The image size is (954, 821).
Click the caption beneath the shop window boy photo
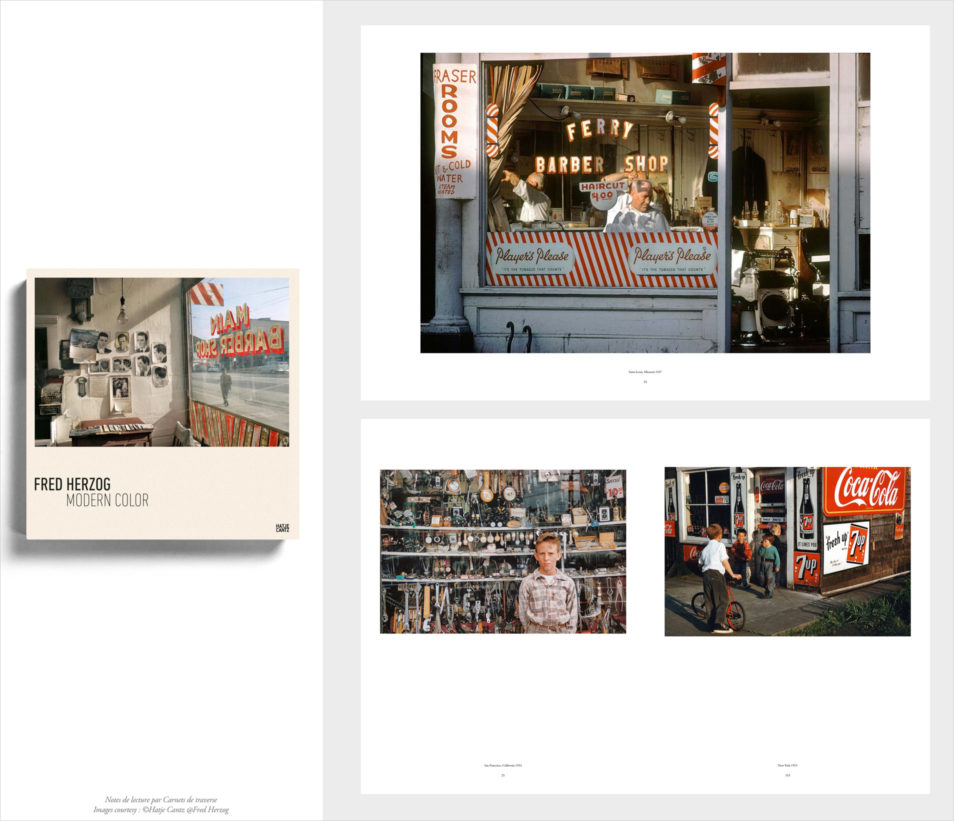click(503, 766)
